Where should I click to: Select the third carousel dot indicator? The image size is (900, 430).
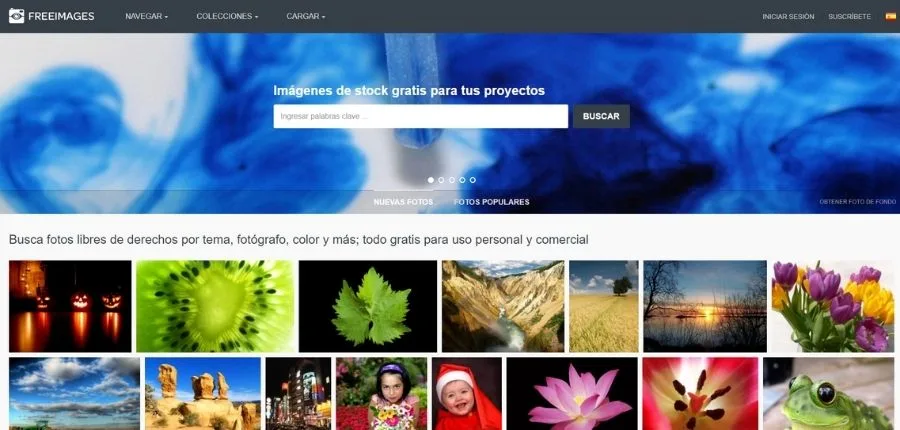pos(452,180)
